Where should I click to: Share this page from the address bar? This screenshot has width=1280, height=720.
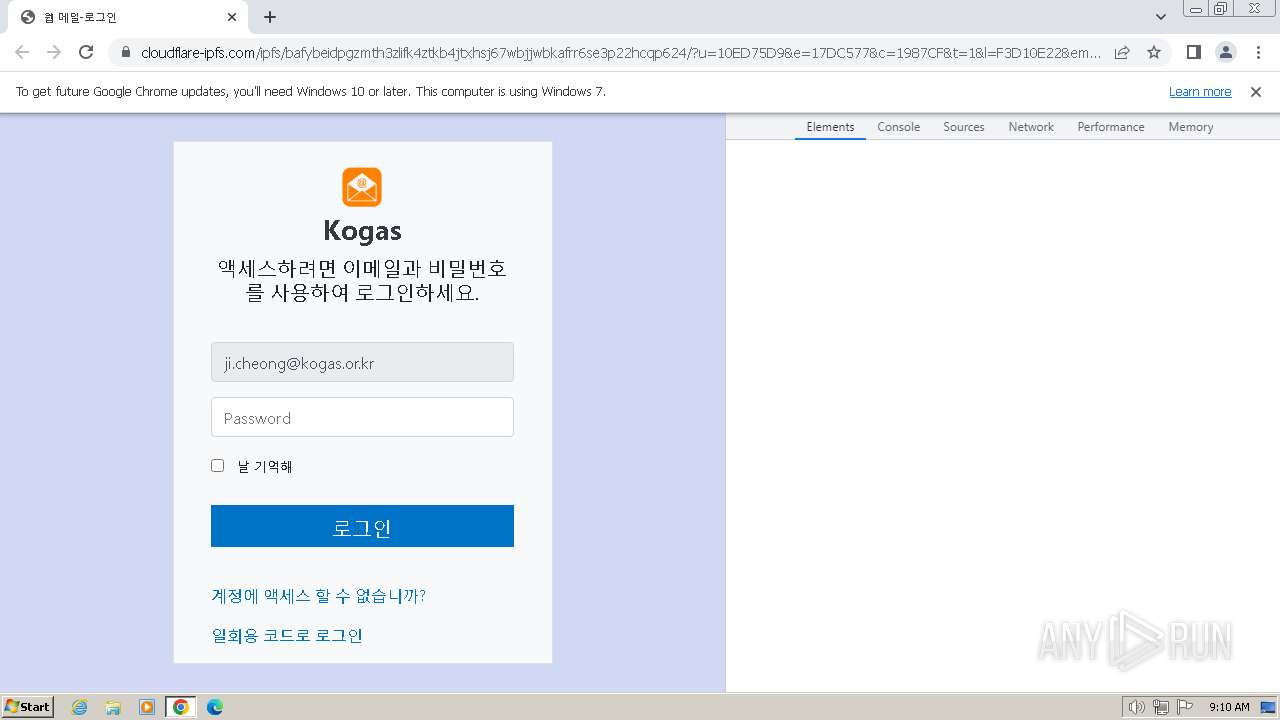[x=1122, y=52]
